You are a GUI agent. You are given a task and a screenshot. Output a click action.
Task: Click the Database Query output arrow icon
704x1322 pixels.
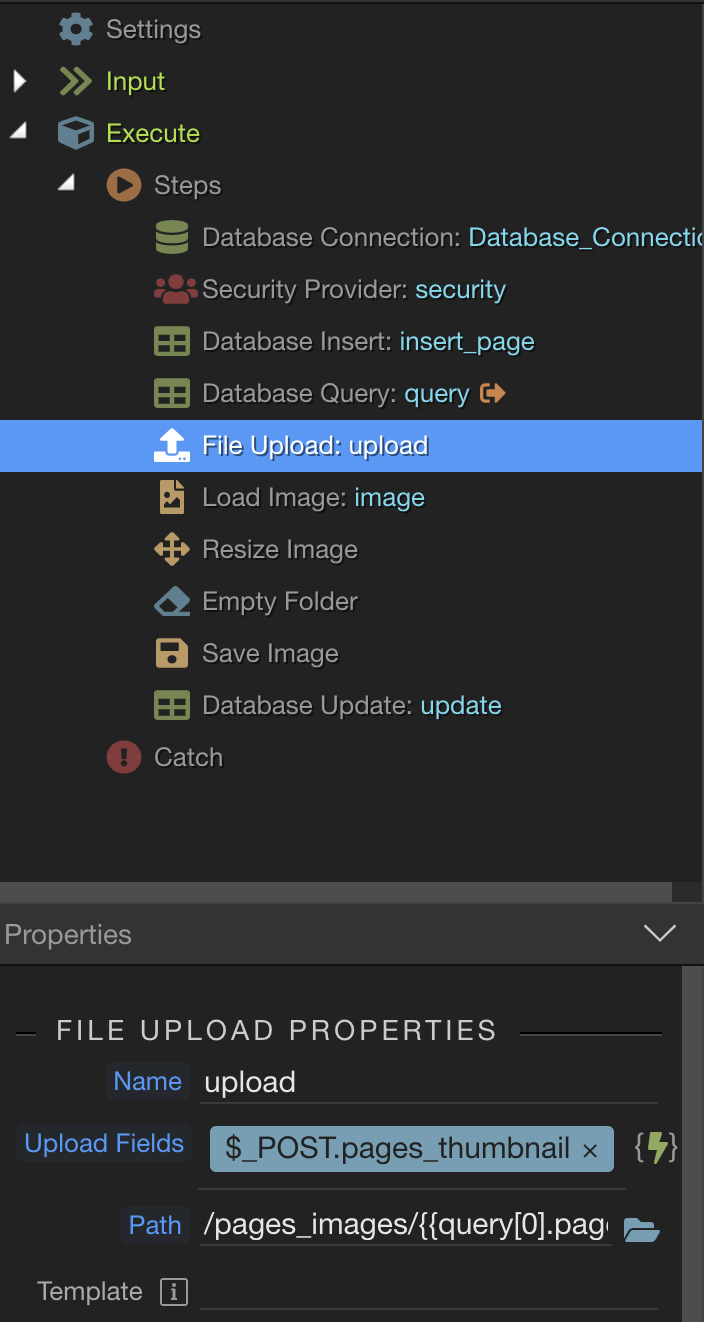(x=493, y=393)
